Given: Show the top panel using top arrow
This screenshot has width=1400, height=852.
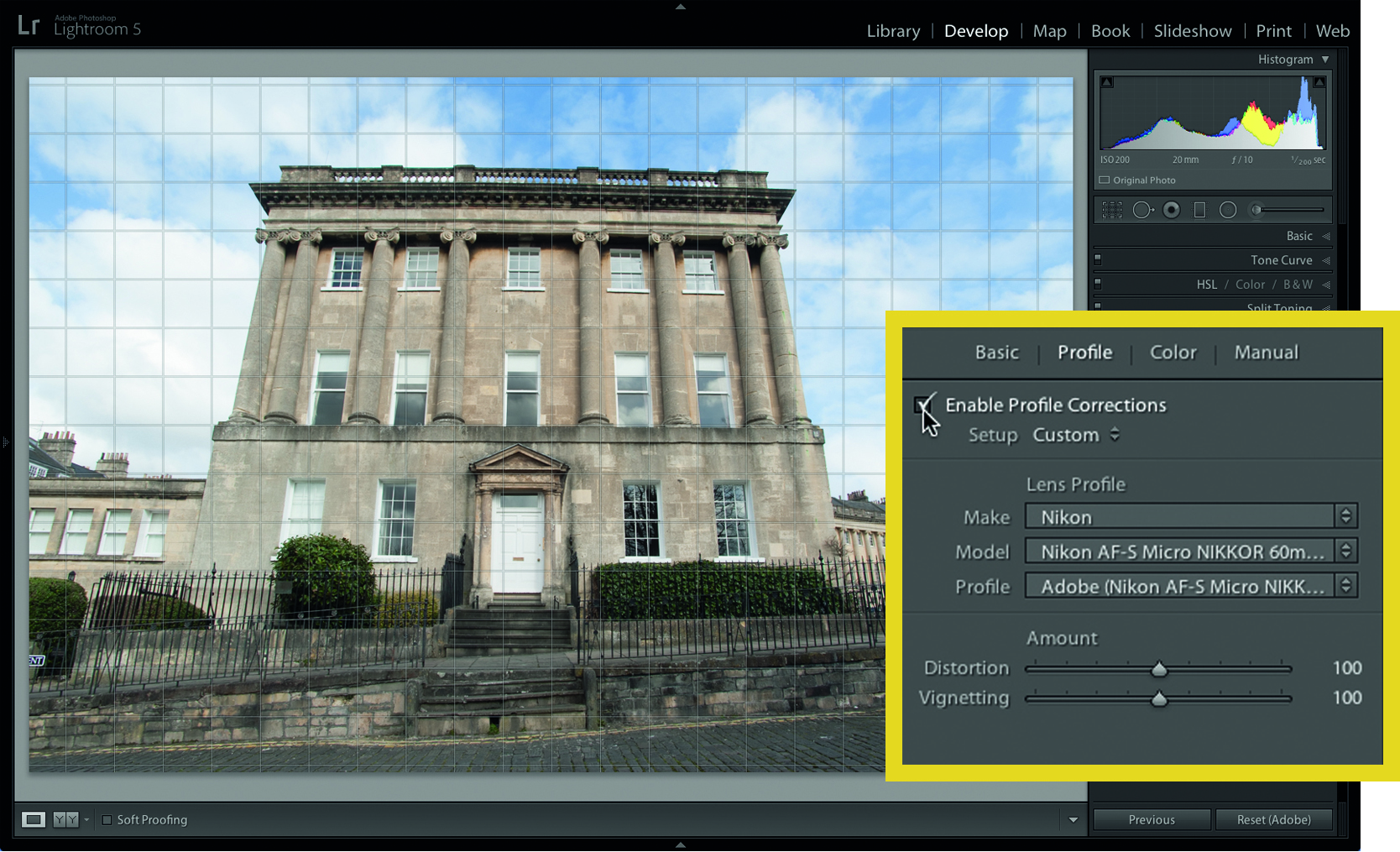Looking at the screenshot, I should tap(681, 7).
